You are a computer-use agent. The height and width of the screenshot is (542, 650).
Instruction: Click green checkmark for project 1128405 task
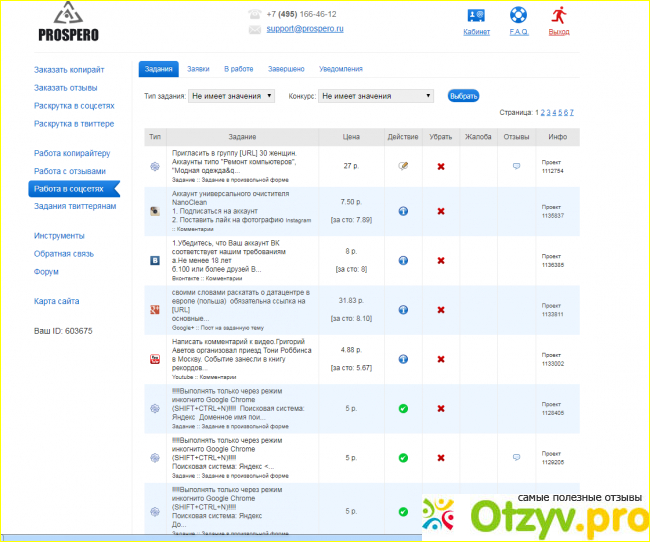click(402, 408)
